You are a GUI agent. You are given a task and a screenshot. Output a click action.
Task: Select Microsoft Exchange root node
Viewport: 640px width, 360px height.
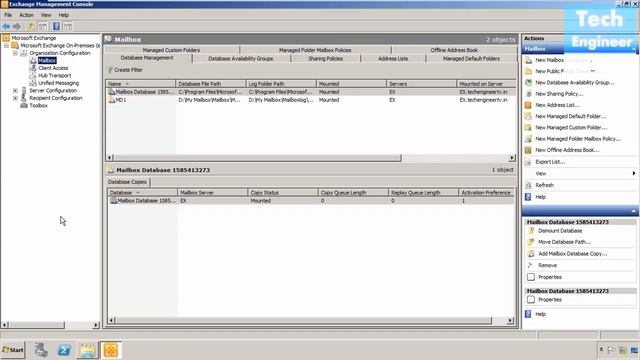tap(33, 38)
